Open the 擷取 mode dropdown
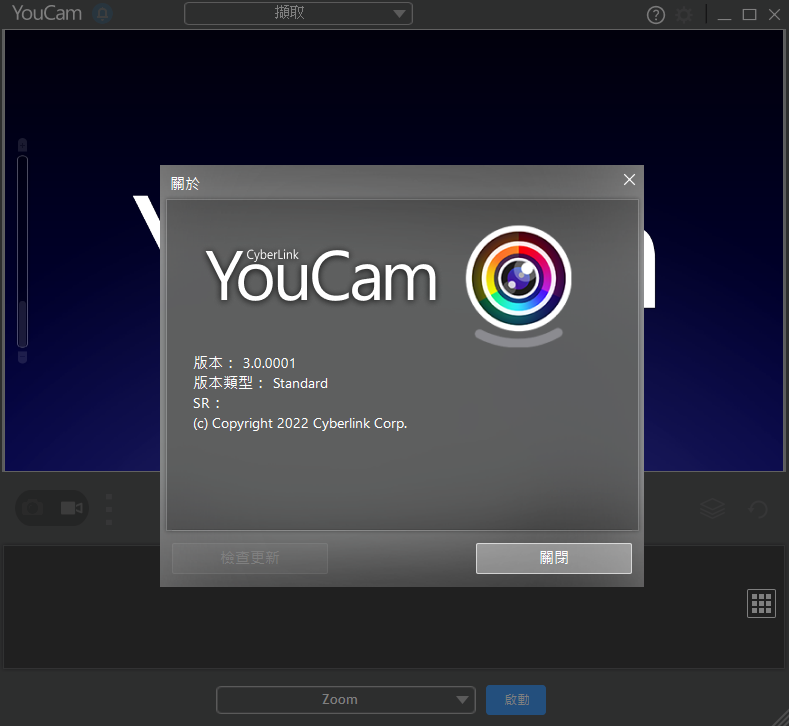 (x=298, y=13)
